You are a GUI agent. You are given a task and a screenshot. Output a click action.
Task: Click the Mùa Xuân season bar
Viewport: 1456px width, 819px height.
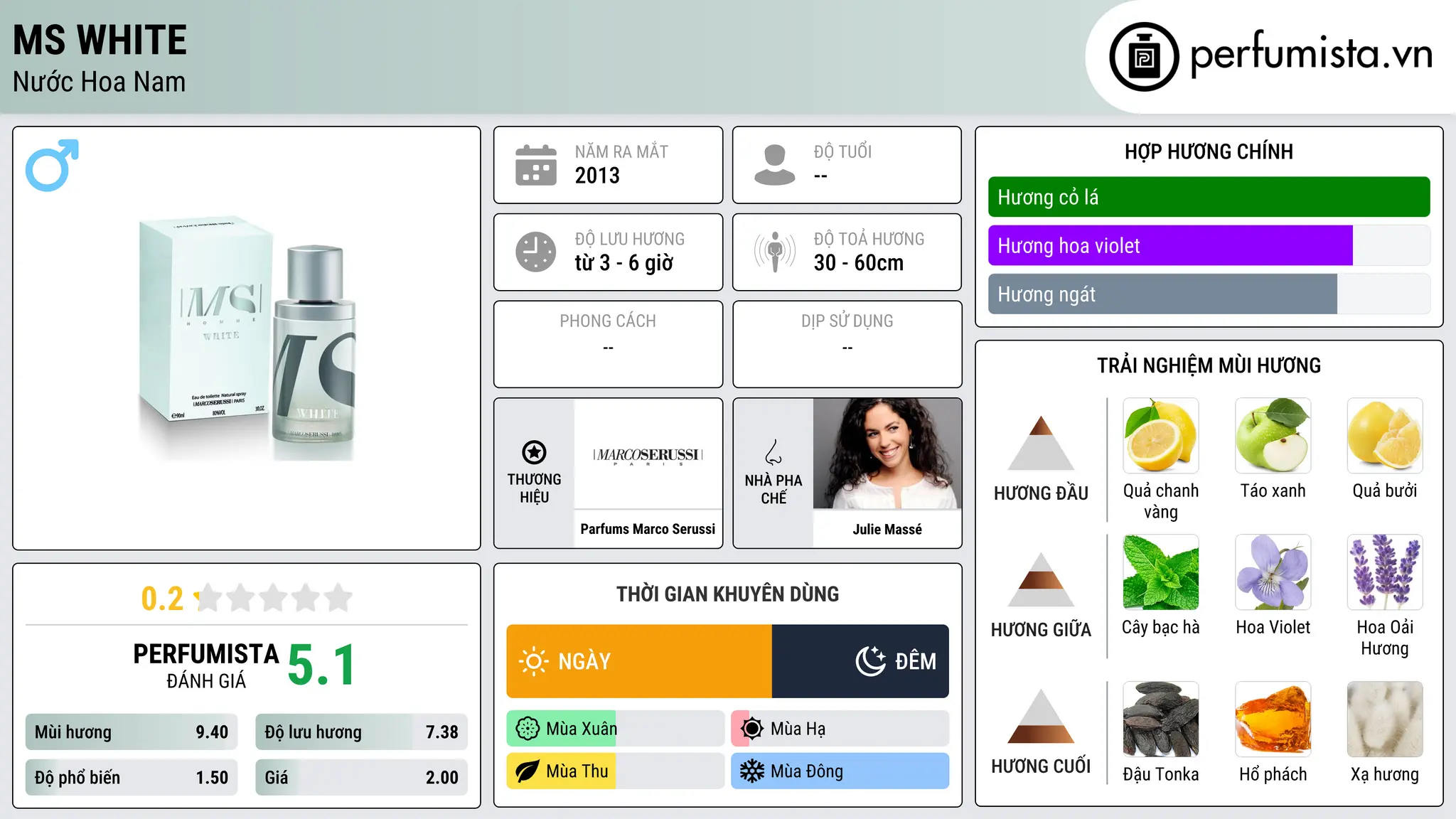tap(616, 729)
